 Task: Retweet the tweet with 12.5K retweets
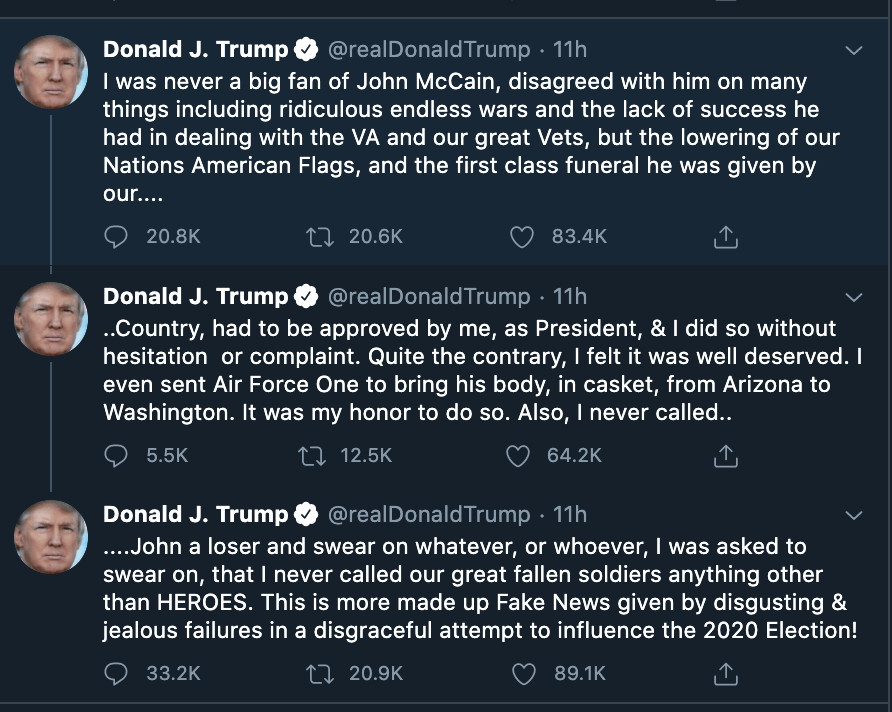312,456
